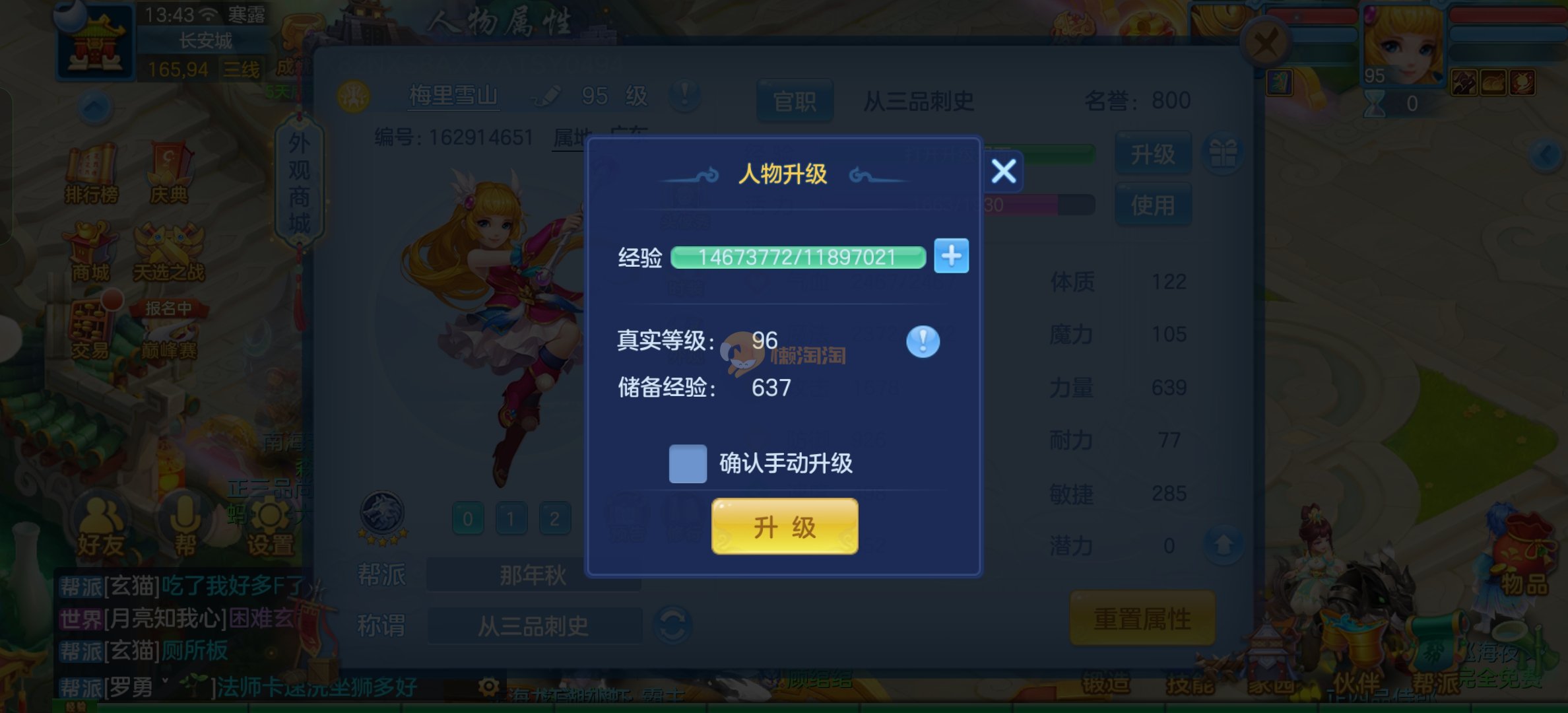Open the 商城 shop icon
The height and width of the screenshot is (713, 1568).
point(91,253)
